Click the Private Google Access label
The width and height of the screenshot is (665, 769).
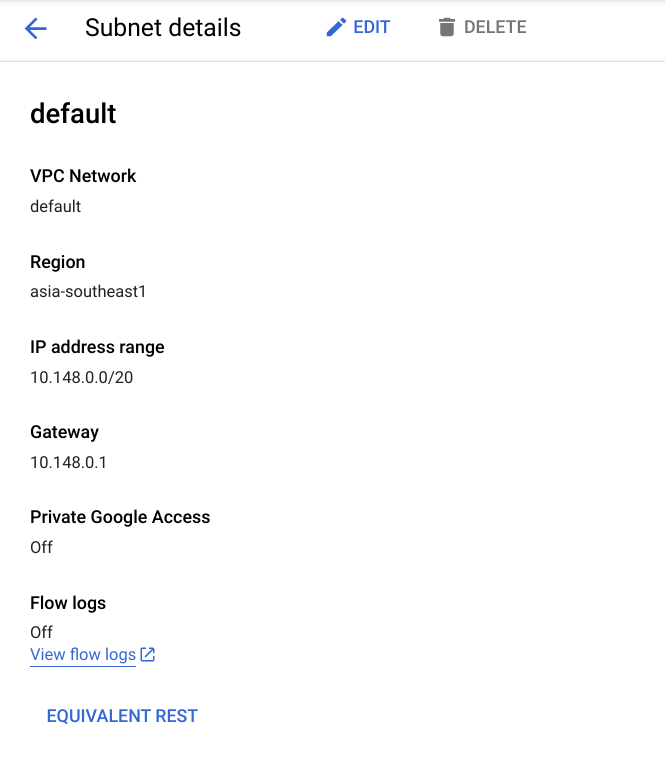pos(120,517)
